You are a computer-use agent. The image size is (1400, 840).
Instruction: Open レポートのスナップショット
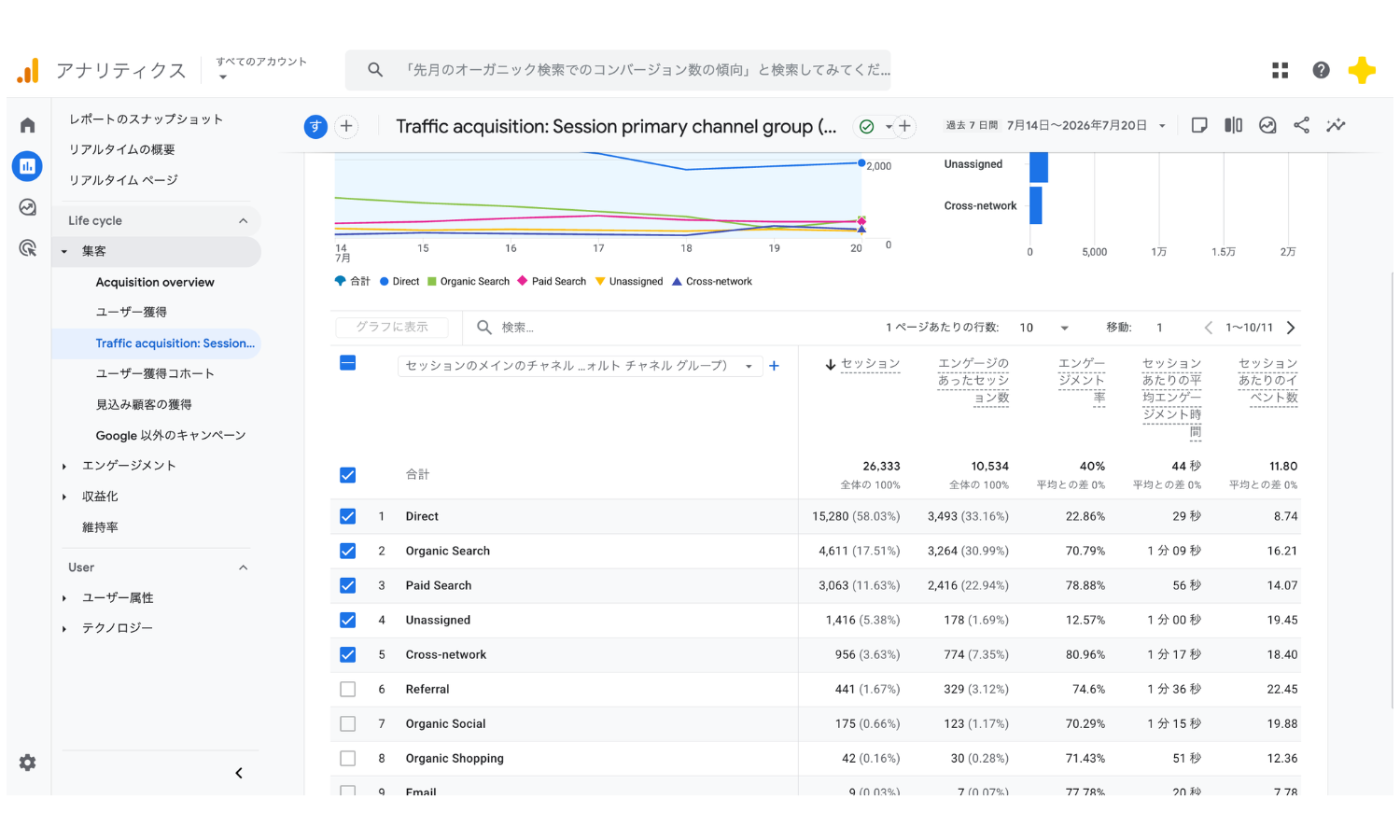click(146, 119)
